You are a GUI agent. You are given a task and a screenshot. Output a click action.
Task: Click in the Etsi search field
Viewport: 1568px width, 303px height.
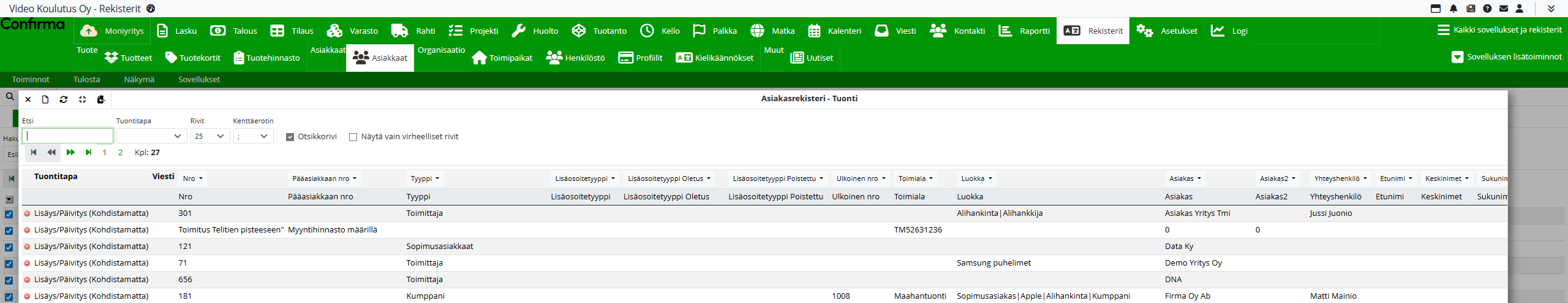67,136
